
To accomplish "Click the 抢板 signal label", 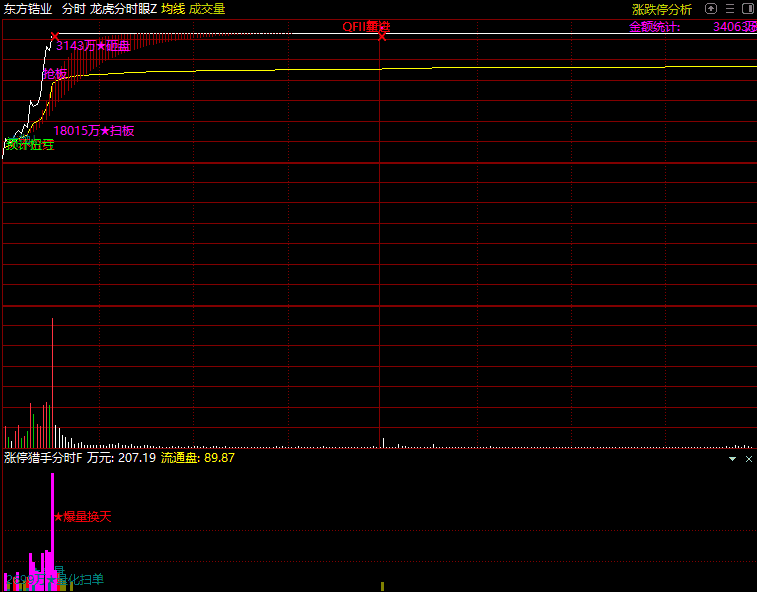I will [55, 74].
